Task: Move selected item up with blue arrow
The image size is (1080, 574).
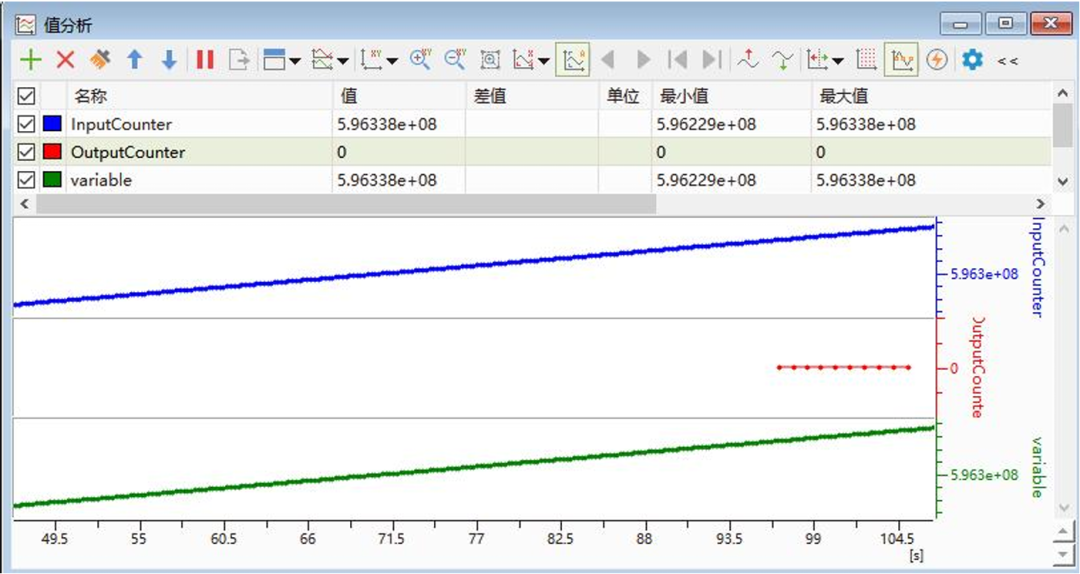Action: [135, 60]
